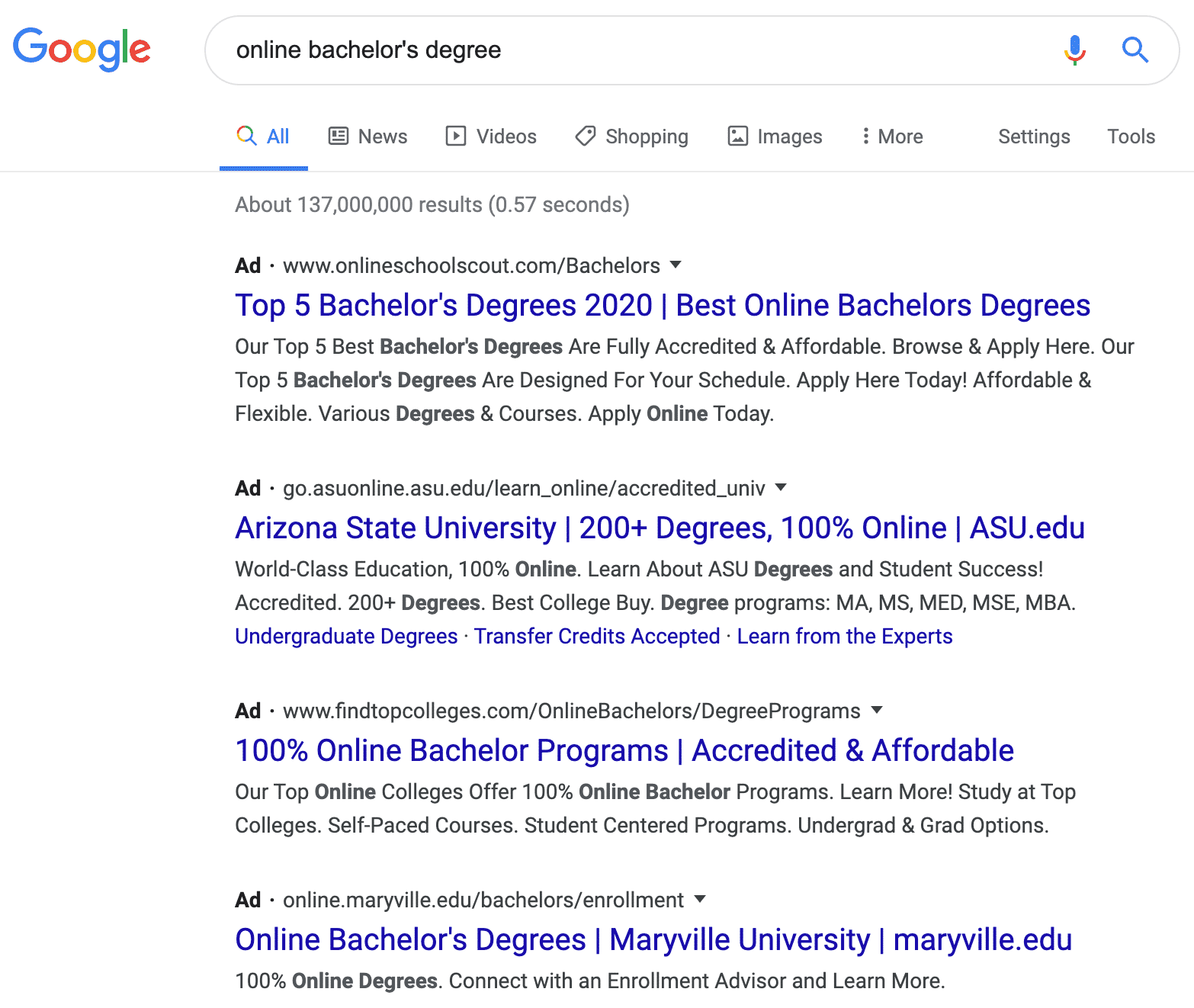Click the Google logo
Image resolution: width=1194 pixels, height=1008 pixels.
pyautogui.click(x=82, y=50)
